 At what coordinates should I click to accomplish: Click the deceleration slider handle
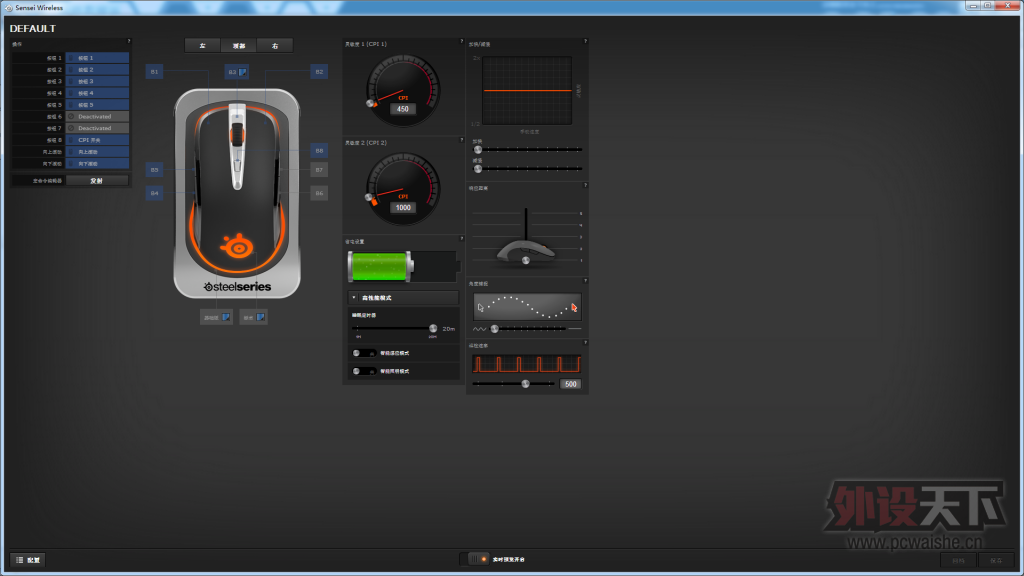478,169
